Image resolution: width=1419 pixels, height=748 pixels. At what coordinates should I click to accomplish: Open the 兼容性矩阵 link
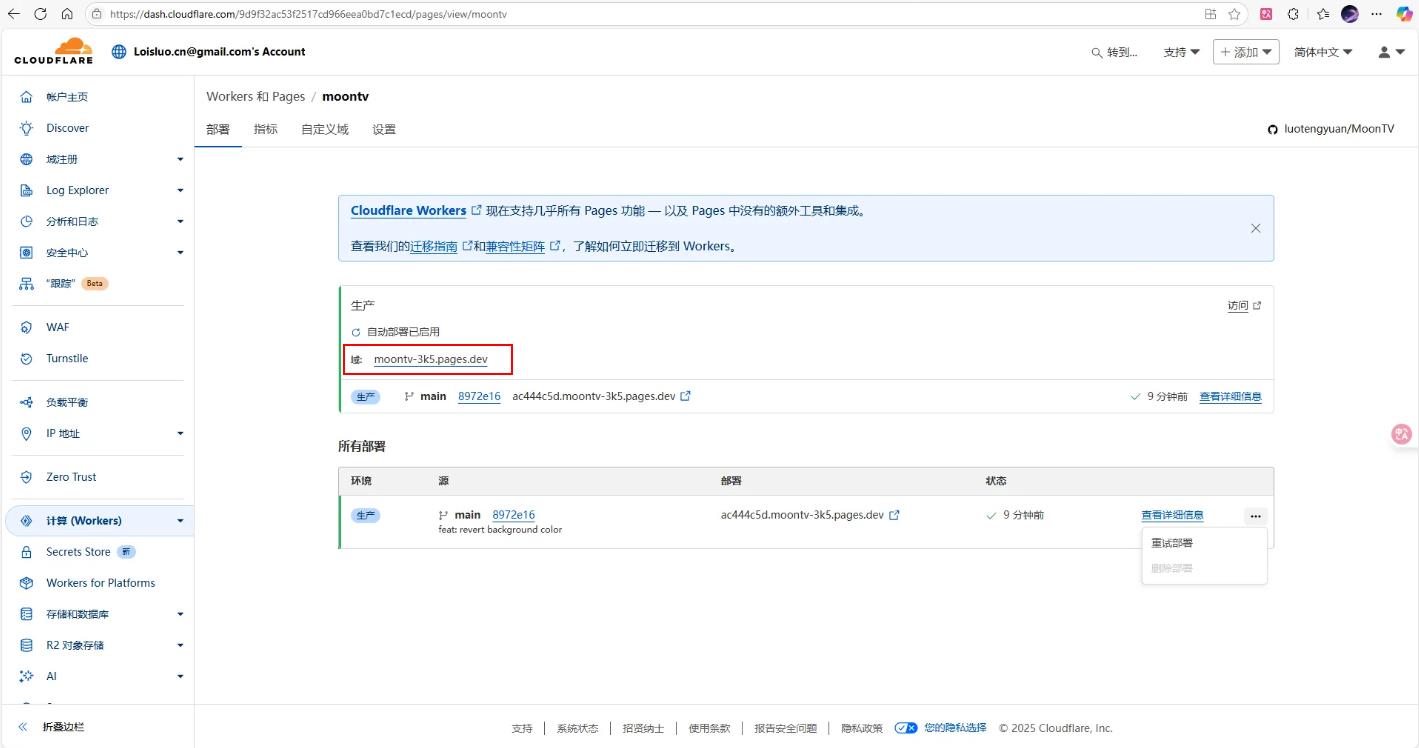coord(515,246)
